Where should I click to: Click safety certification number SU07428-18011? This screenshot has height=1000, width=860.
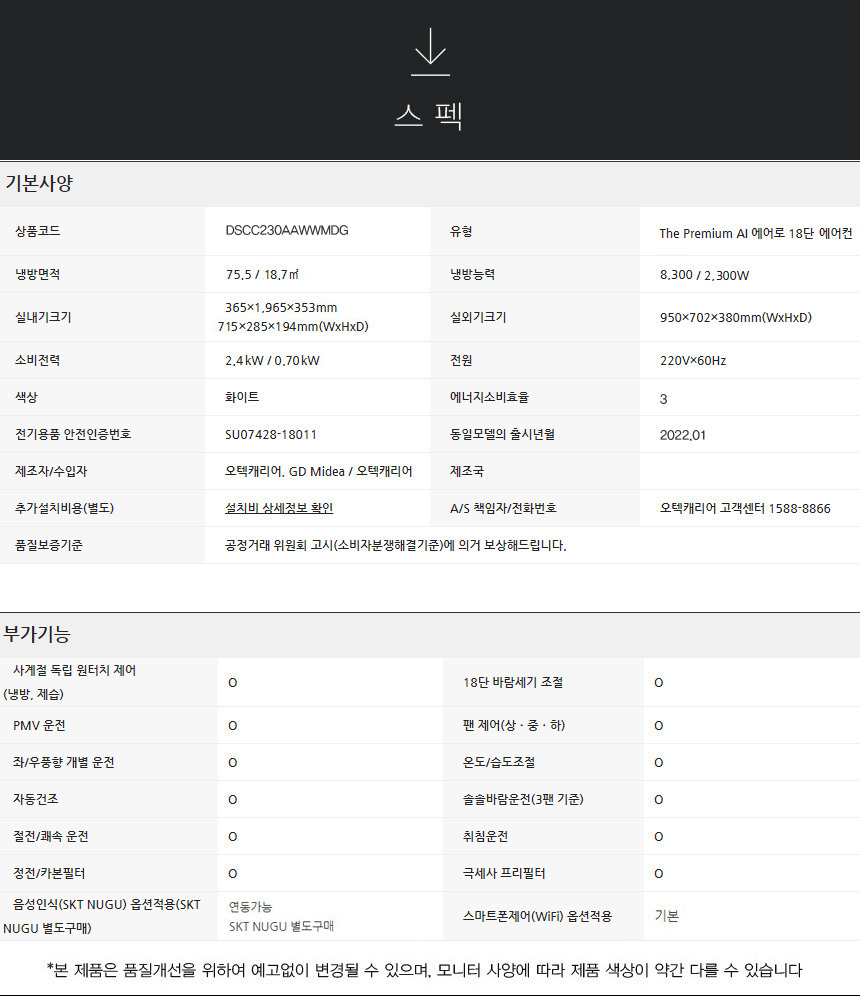point(271,434)
